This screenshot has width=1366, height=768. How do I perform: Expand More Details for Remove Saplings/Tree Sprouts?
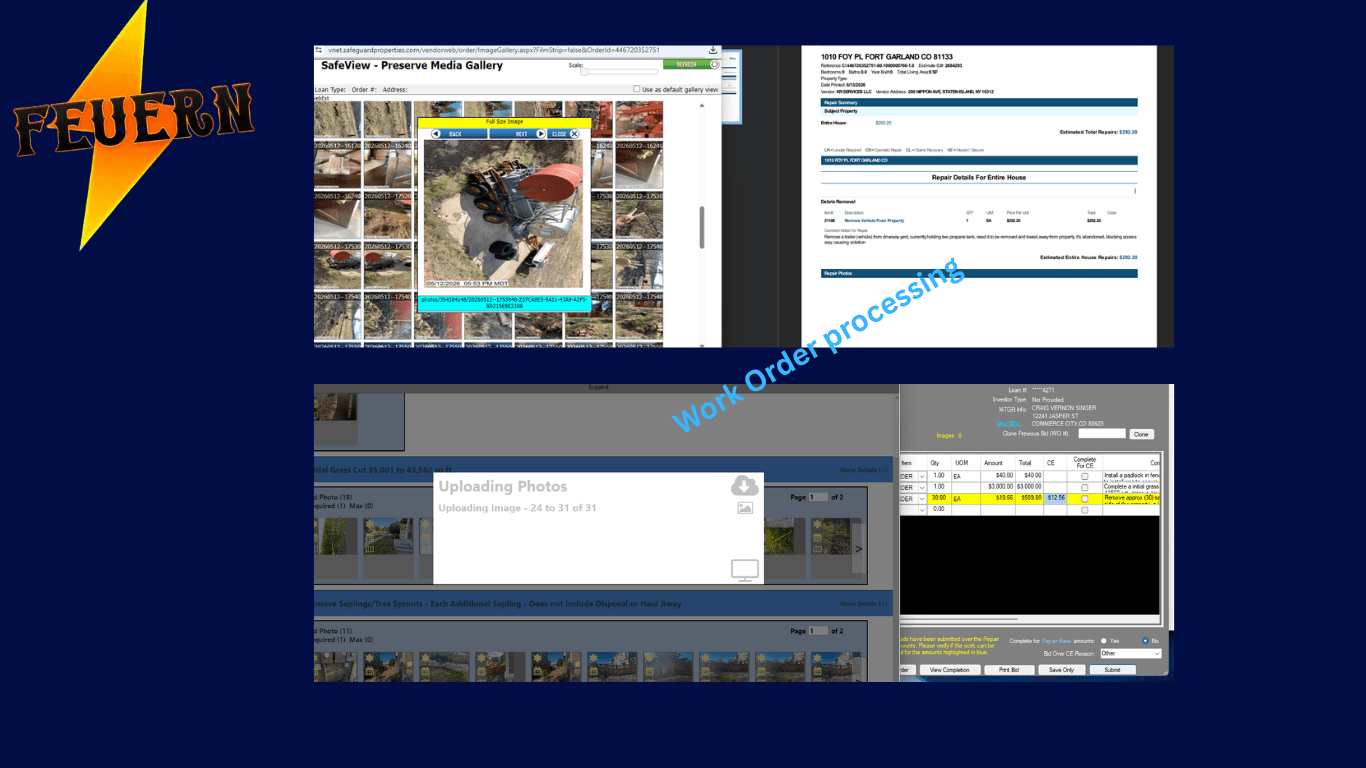pyautogui.click(x=864, y=604)
